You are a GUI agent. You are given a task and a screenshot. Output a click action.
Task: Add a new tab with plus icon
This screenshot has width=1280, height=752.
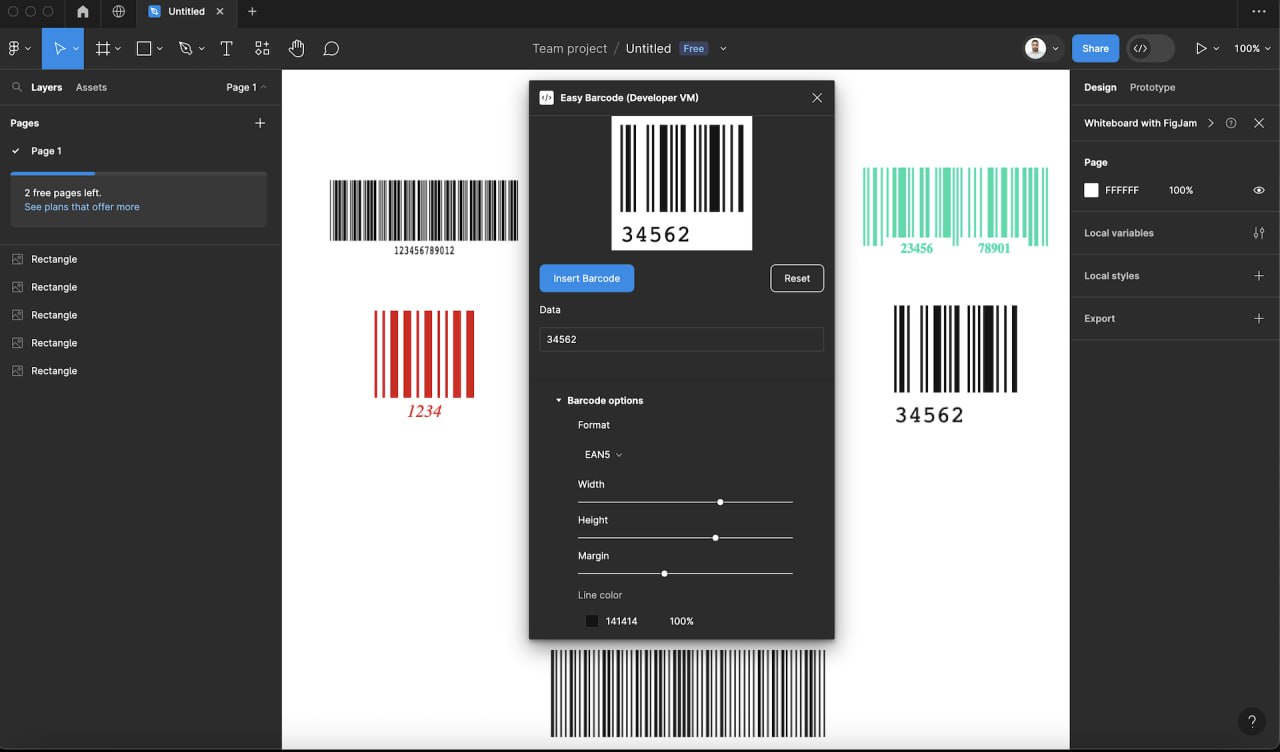252,12
